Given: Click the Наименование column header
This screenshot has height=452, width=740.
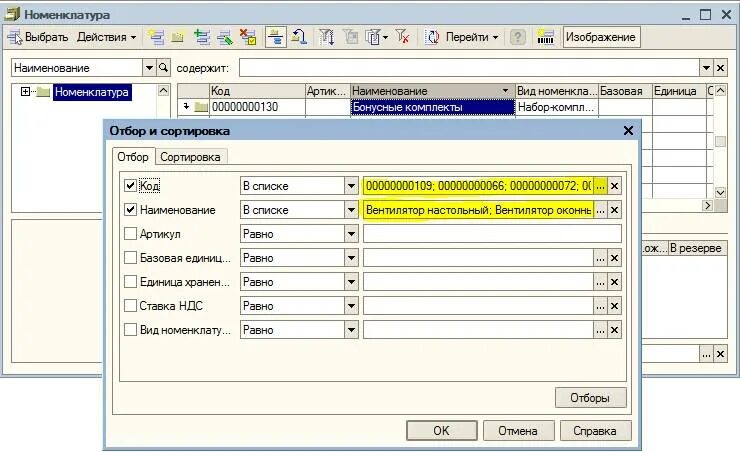Looking at the screenshot, I should [x=432, y=91].
